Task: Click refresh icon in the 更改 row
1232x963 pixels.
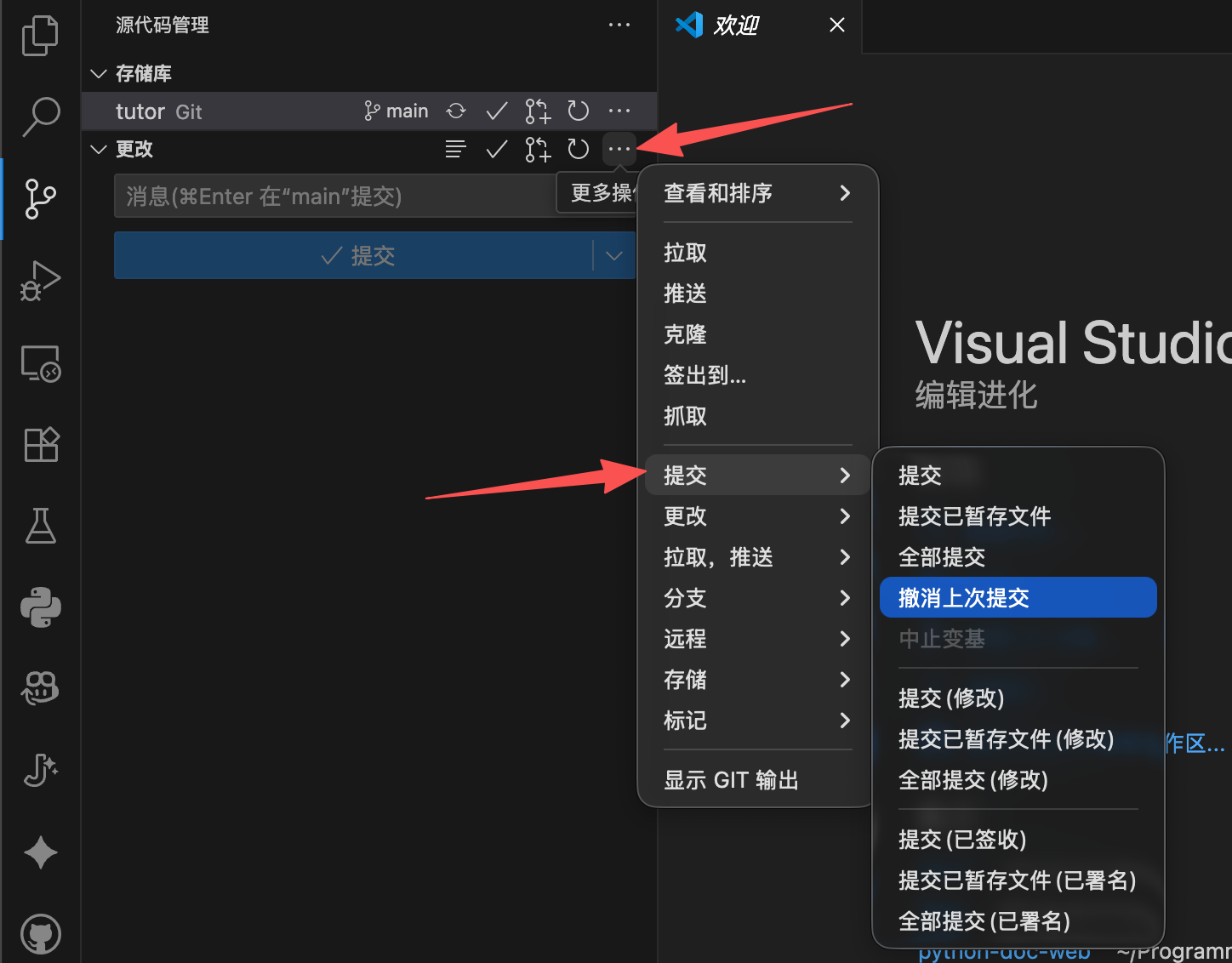Action: coord(579,150)
